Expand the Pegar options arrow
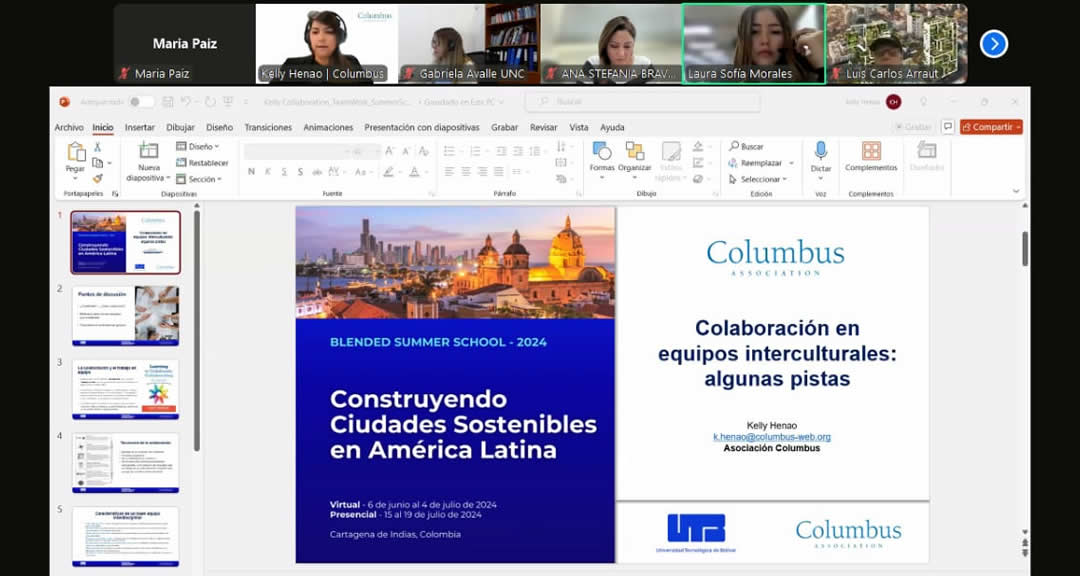This screenshot has height=576, width=1080. tap(75, 179)
